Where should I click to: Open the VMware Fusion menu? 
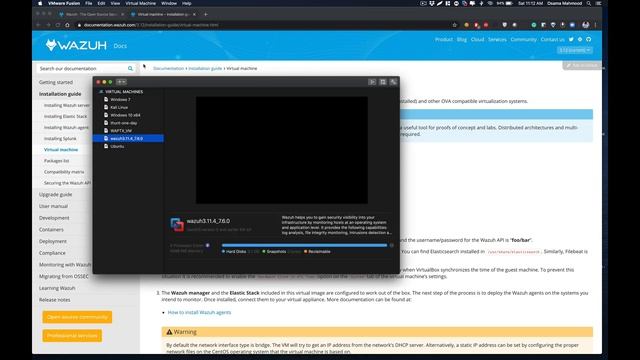pos(64,3)
